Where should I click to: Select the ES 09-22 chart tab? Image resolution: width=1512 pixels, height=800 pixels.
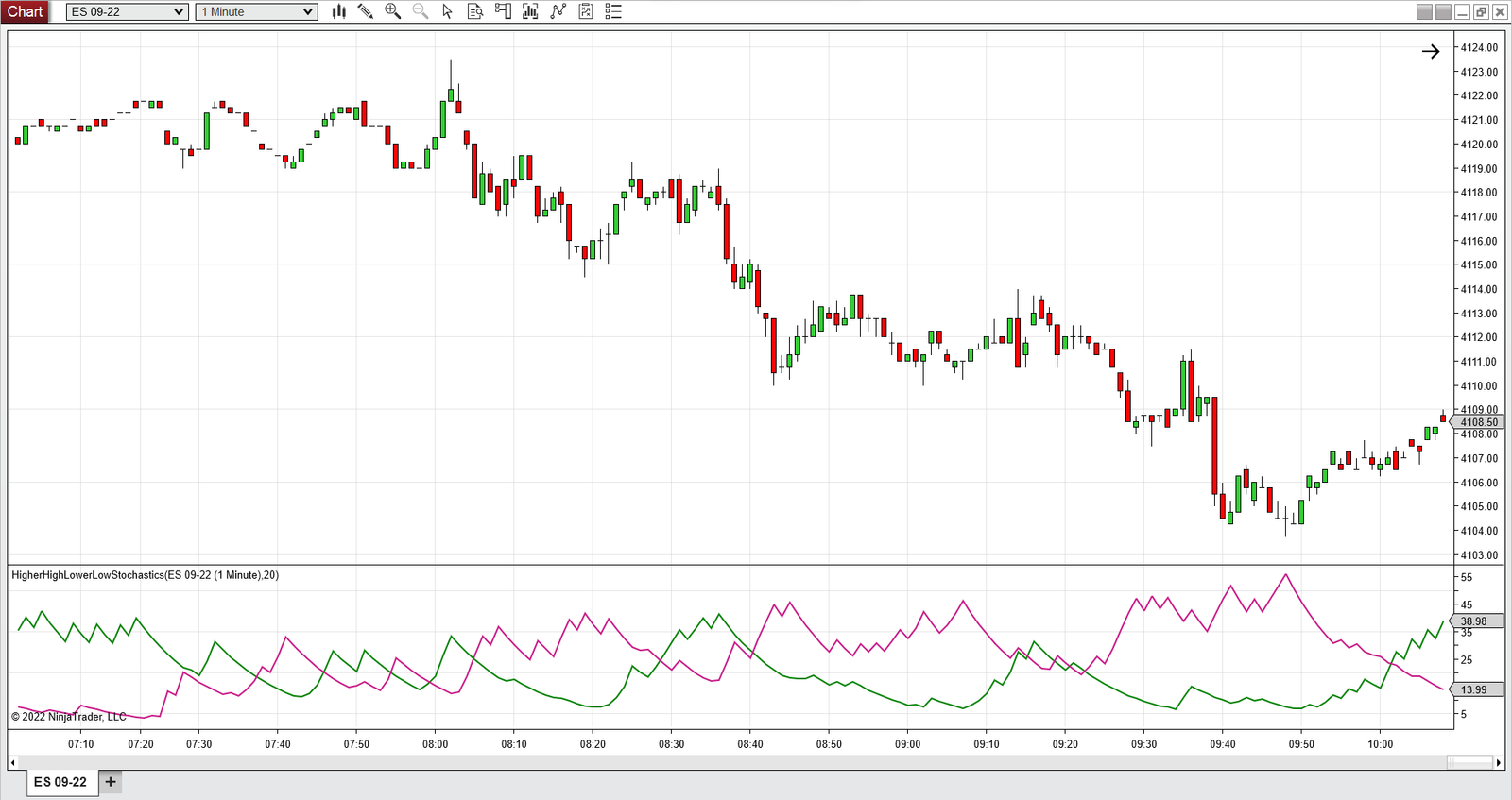(x=60, y=782)
